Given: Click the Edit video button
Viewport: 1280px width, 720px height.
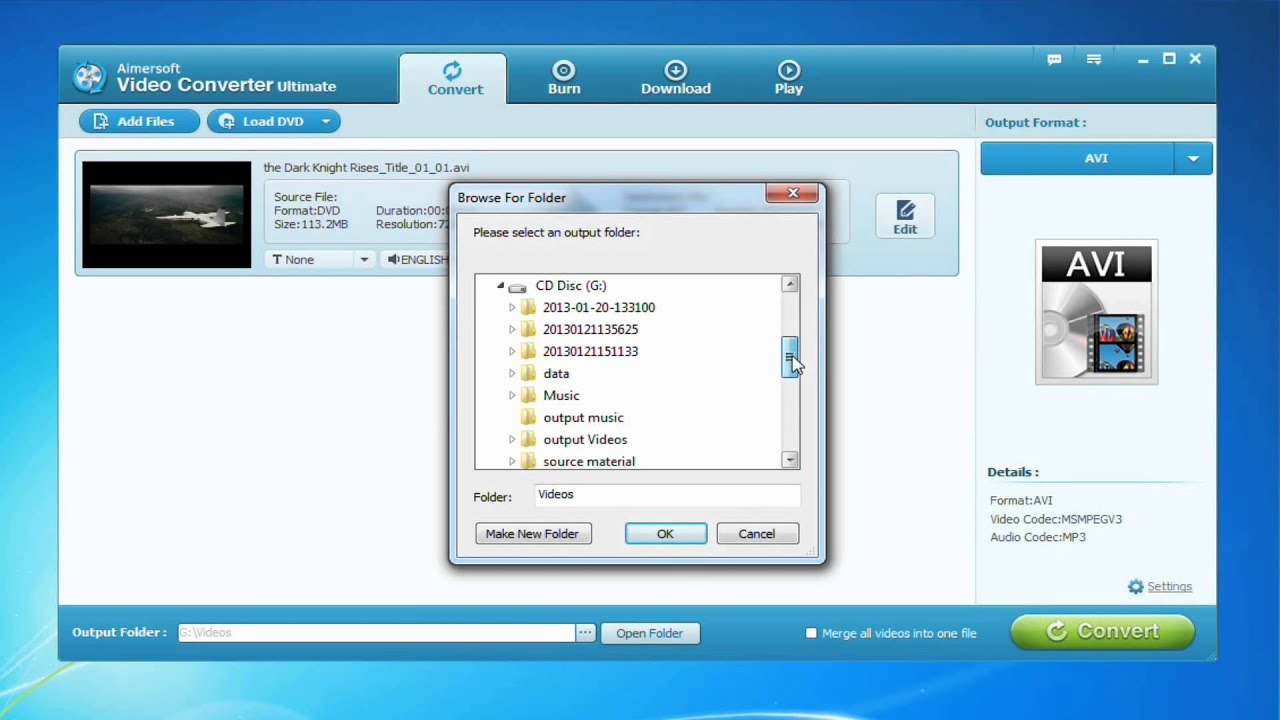Looking at the screenshot, I should pos(905,216).
